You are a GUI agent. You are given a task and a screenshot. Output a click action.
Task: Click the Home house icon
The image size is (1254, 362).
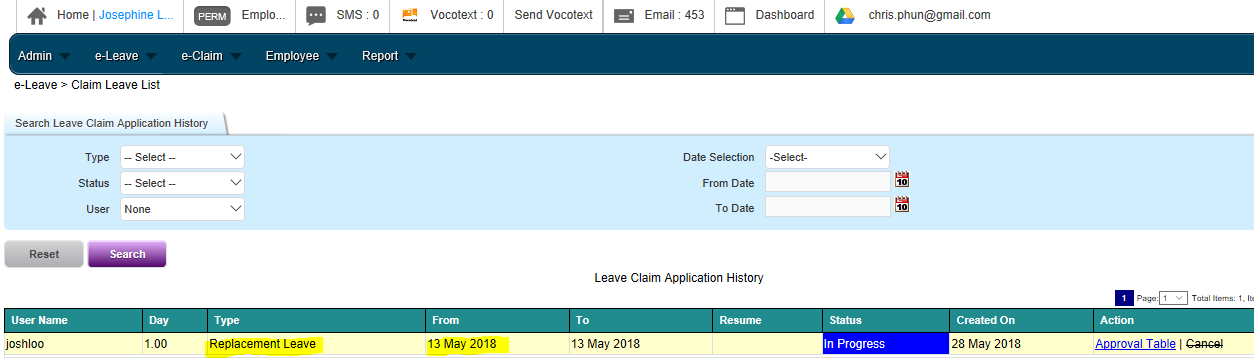pos(37,16)
